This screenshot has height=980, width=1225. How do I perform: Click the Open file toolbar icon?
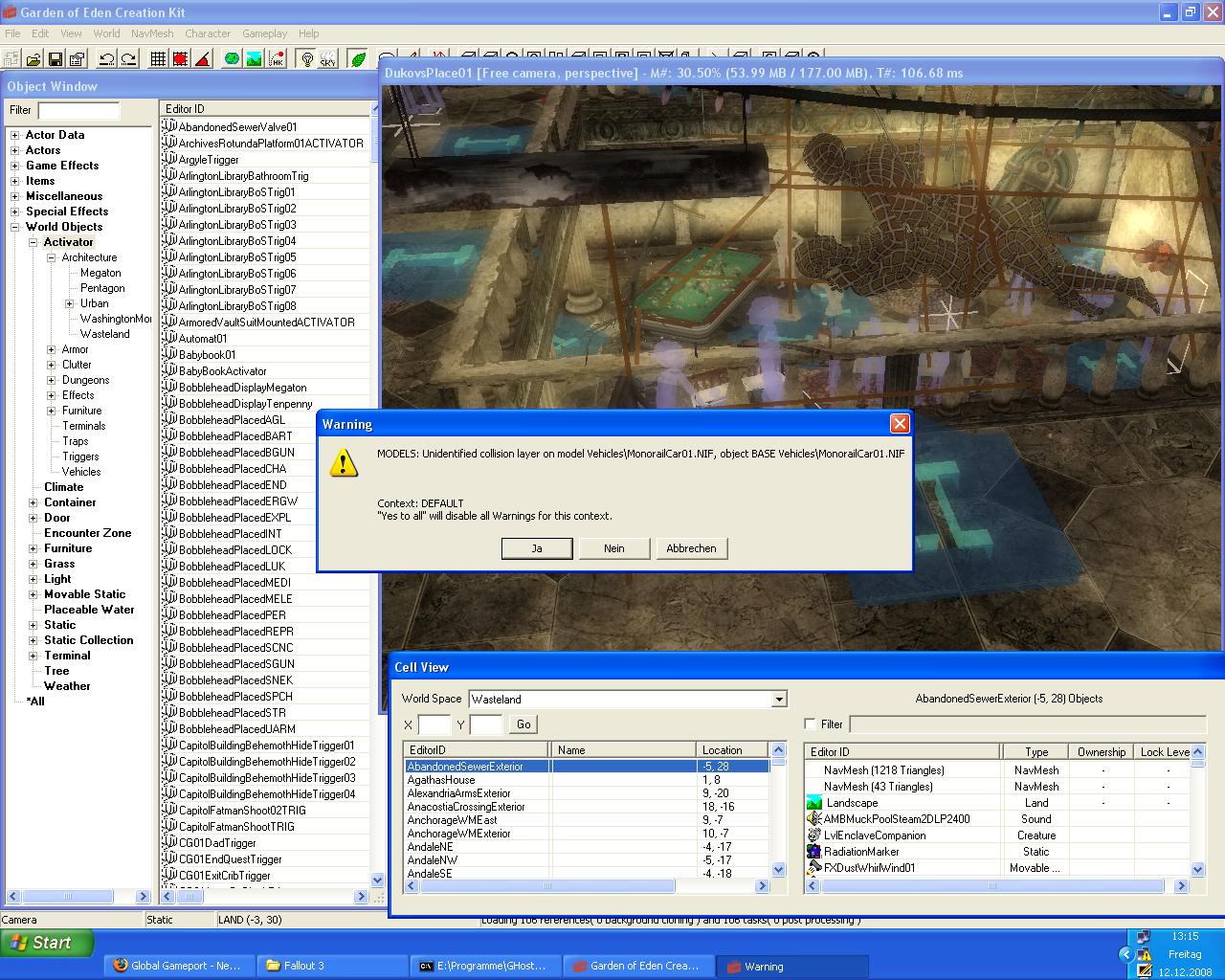point(33,59)
